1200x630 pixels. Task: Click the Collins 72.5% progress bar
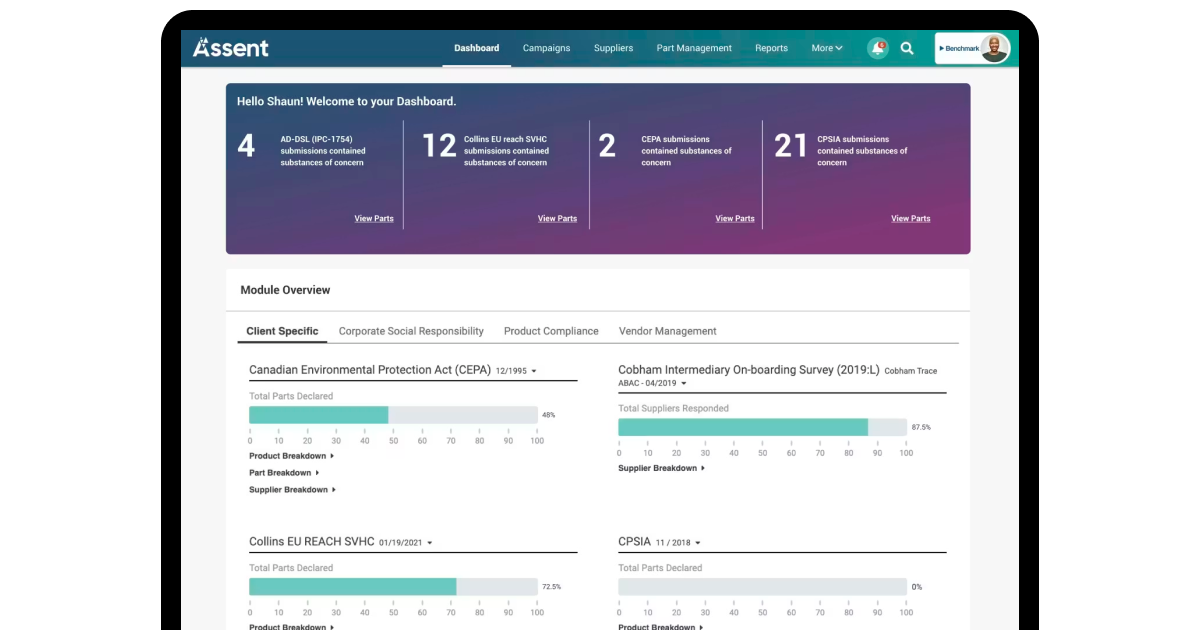[393, 587]
